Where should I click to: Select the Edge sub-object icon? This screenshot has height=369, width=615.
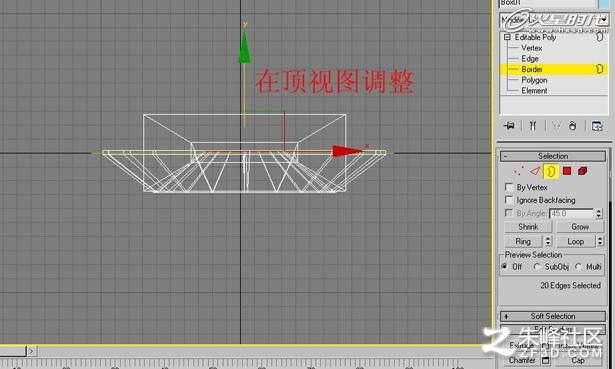tap(535, 171)
